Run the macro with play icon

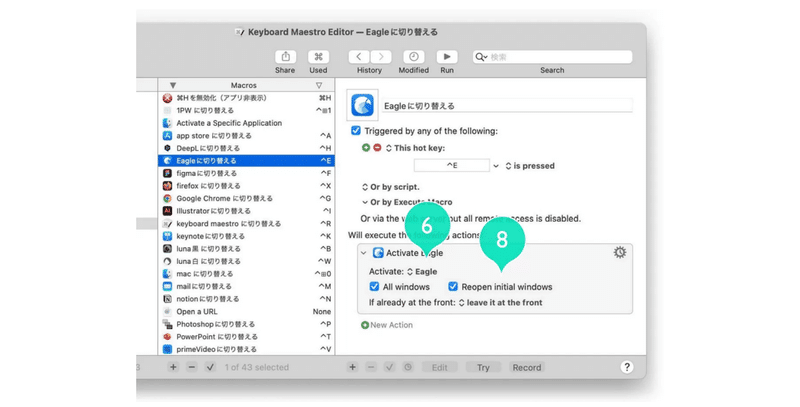click(x=447, y=57)
